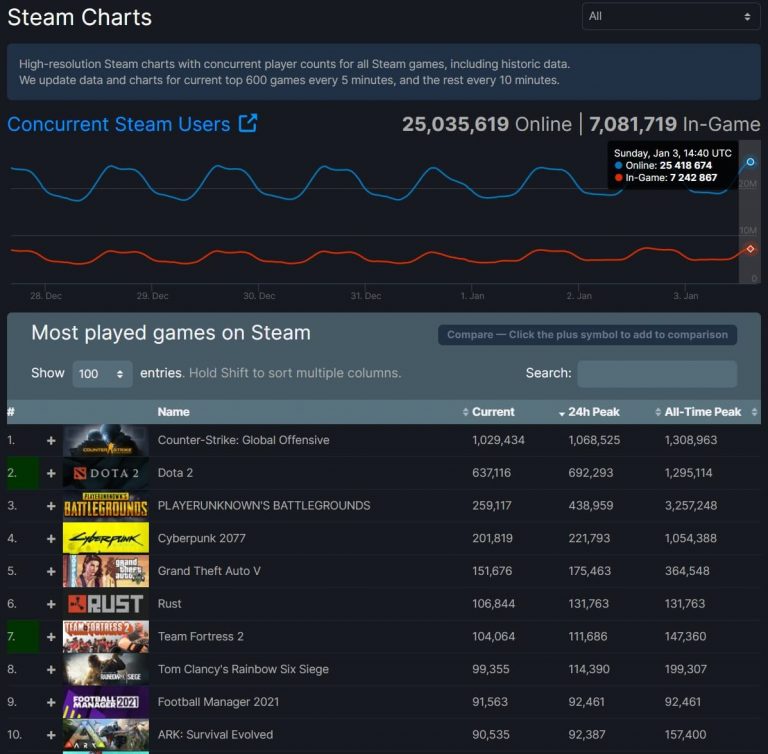Click the plus icon for Team Fortress 2
Image resolution: width=768 pixels, height=754 pixels.
51,637
